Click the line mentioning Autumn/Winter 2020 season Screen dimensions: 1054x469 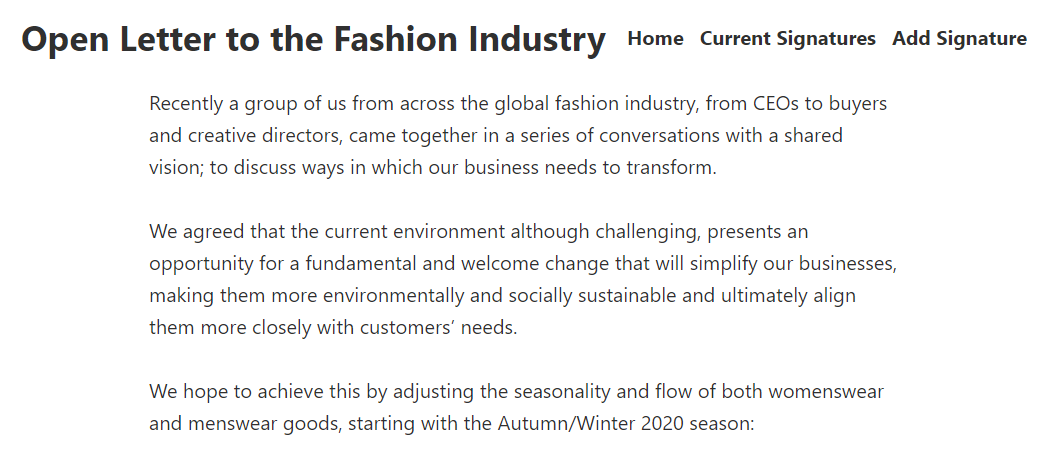(x=452, y=424)
